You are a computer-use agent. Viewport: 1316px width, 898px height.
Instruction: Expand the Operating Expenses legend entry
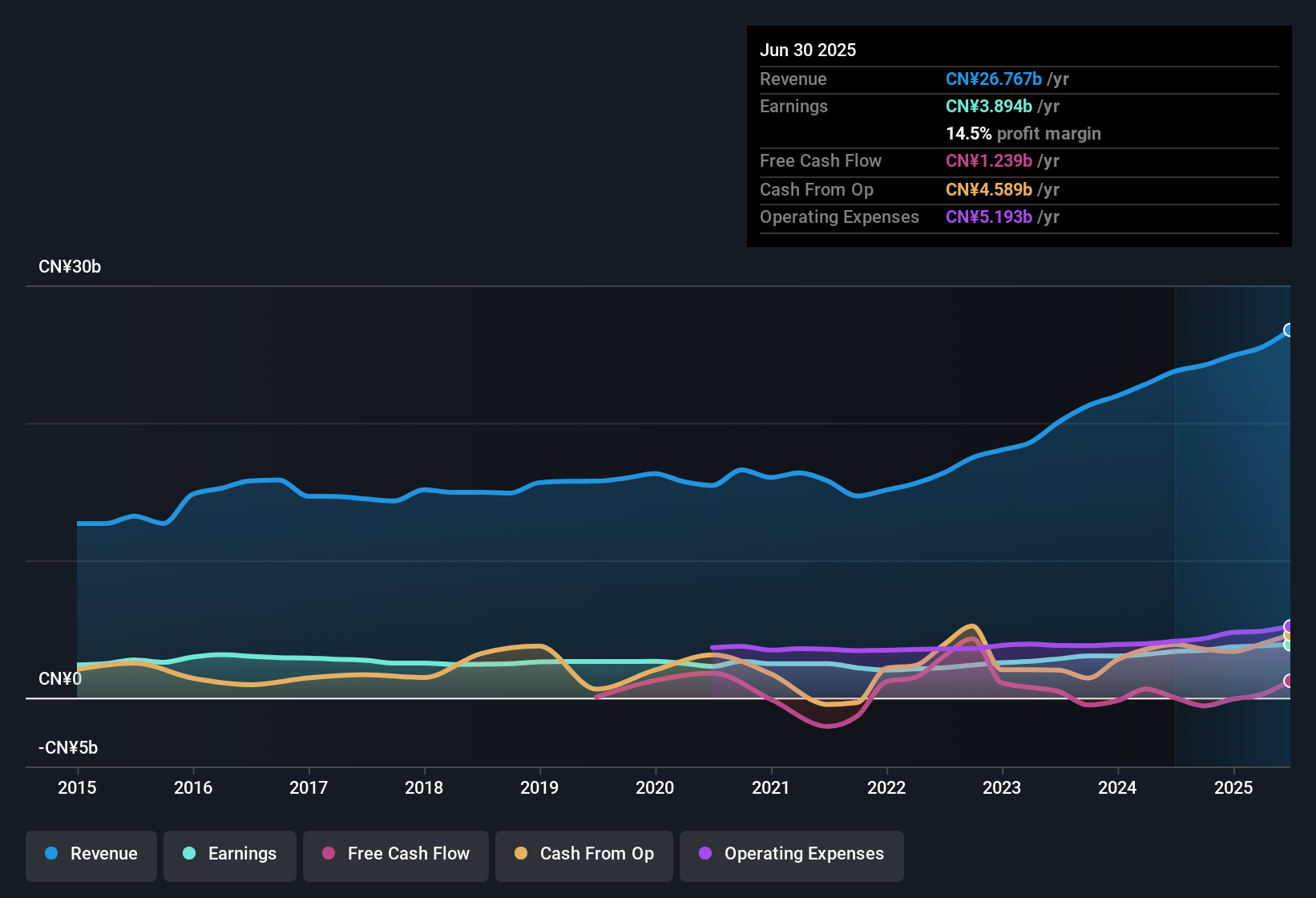(x=791, y=855)
